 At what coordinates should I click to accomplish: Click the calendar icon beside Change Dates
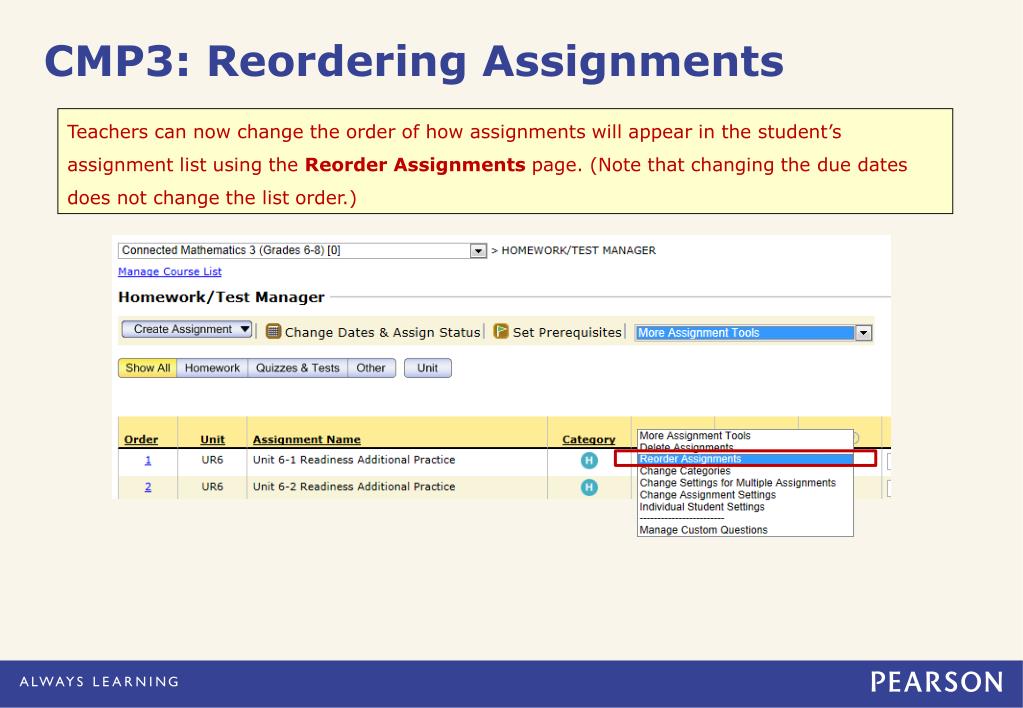273,331
